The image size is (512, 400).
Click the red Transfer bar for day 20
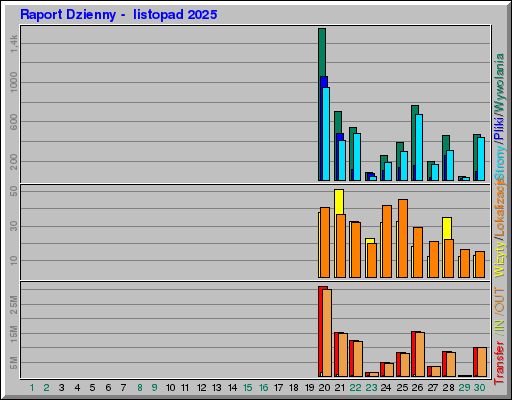(320, 330)
